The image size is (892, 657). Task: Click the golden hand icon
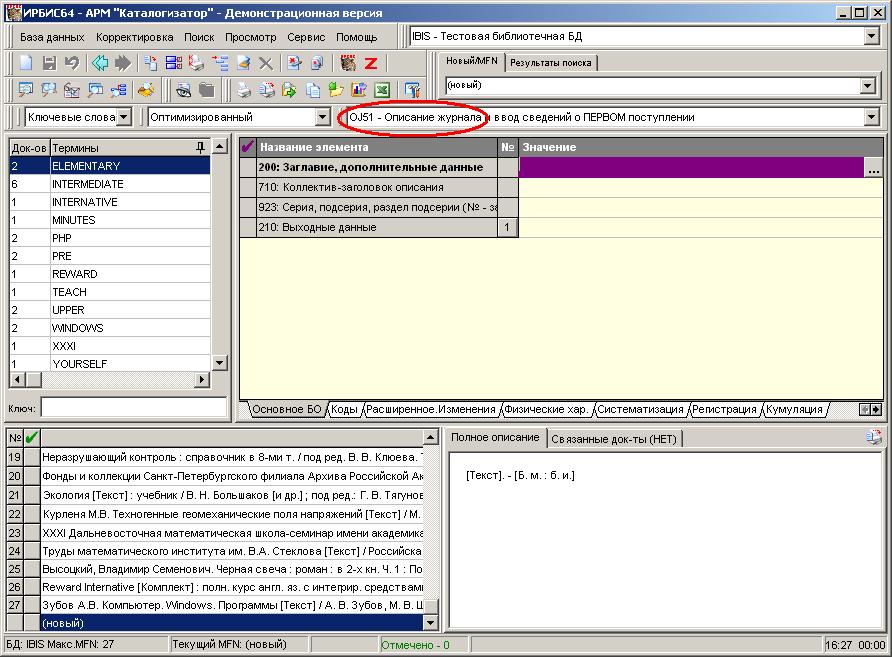click(146, 89)
